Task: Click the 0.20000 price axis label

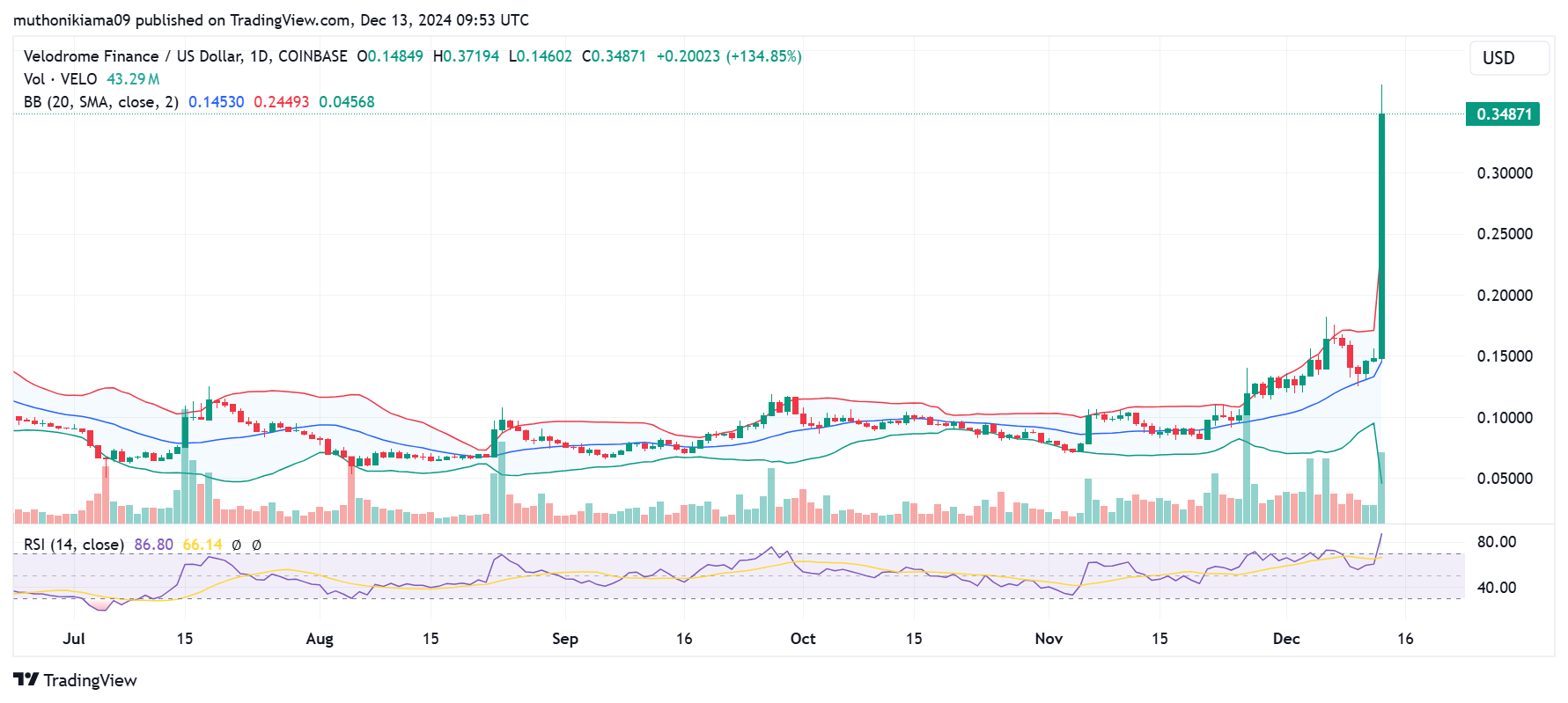Action: tap(1504, 296)
